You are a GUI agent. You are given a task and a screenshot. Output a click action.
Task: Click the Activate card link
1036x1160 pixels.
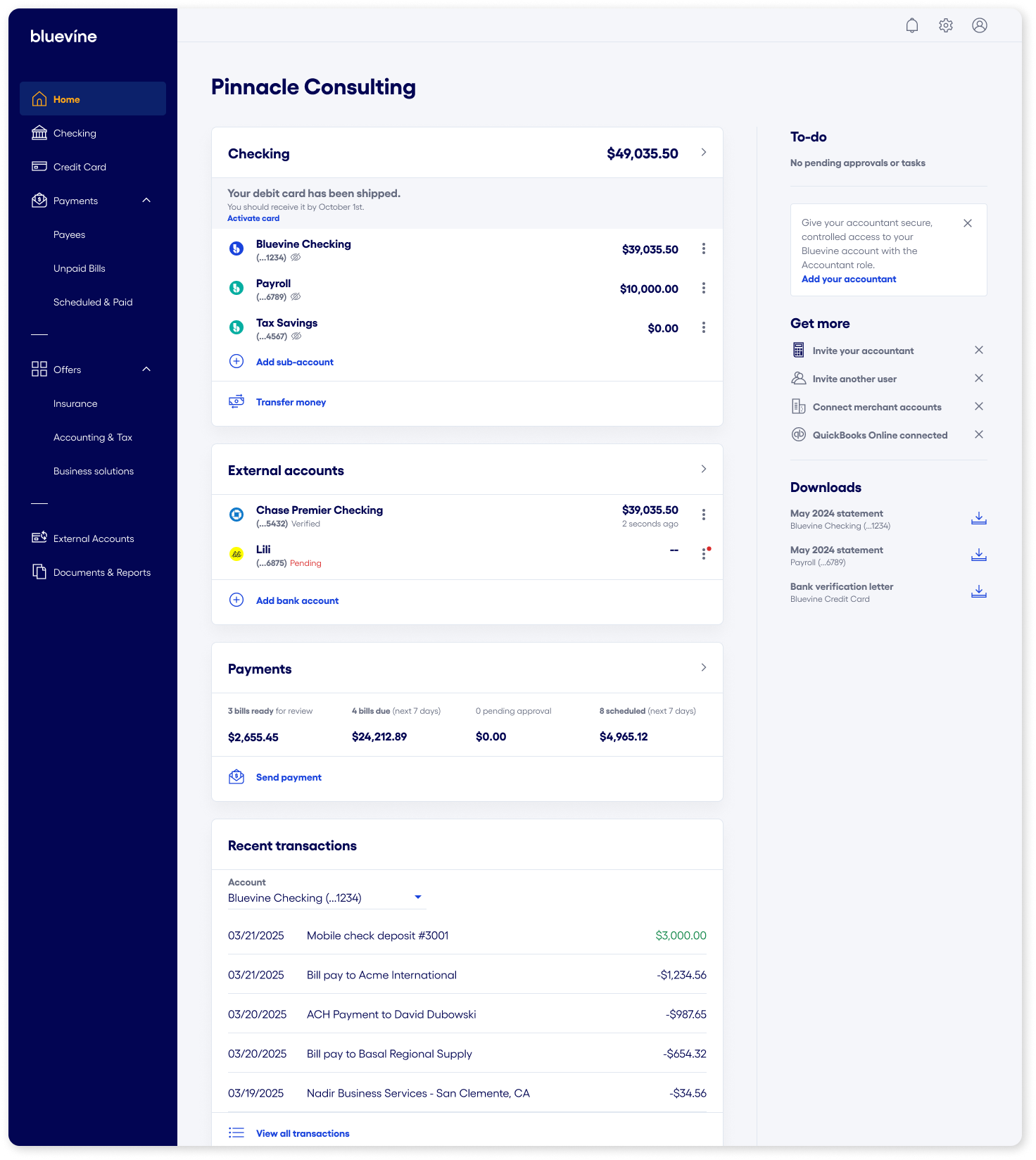pyautogui.click(x=253, y=218)
